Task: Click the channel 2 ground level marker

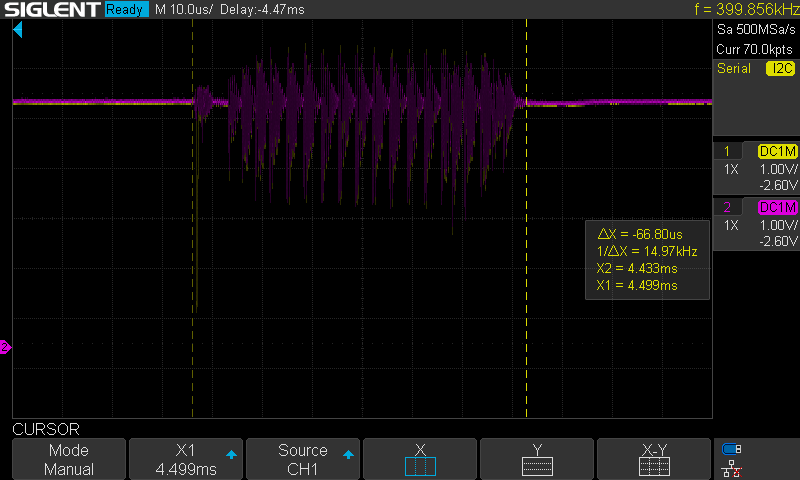Action: 5,347
